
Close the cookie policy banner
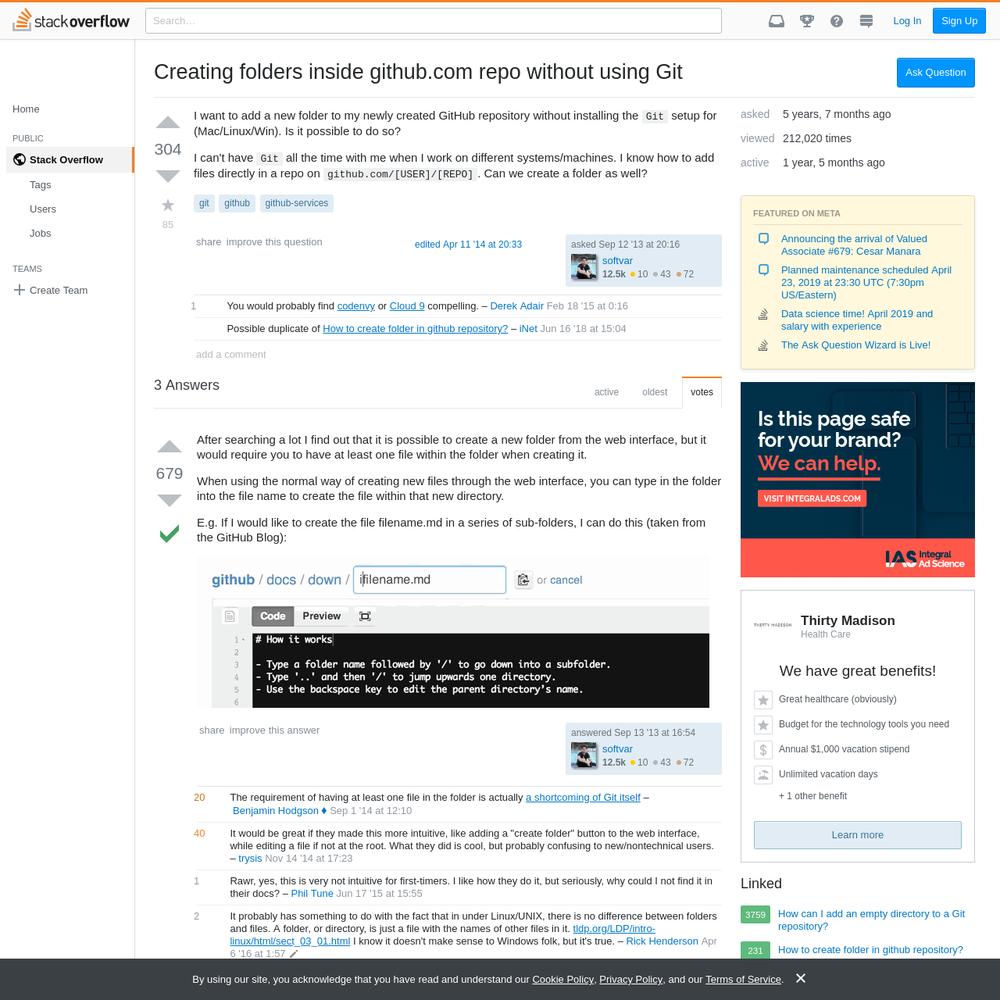(800, 978)
